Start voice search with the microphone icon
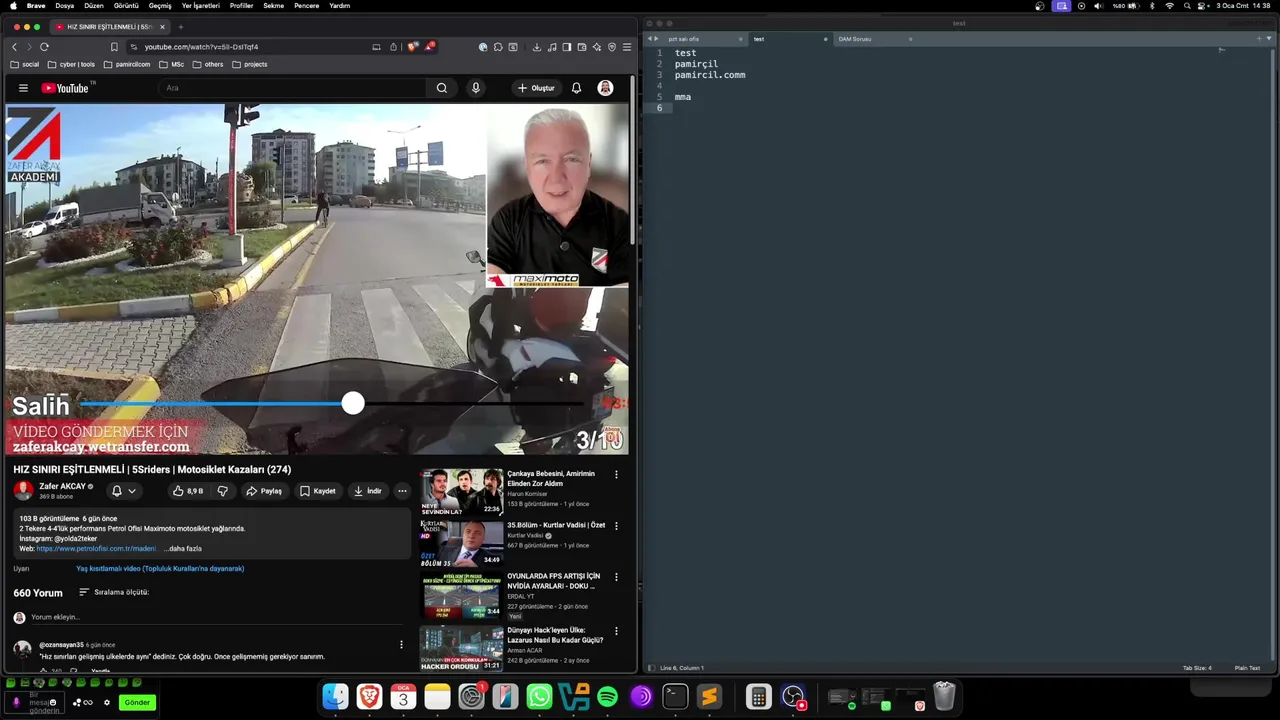1280x720 pixels. [476, 88]
